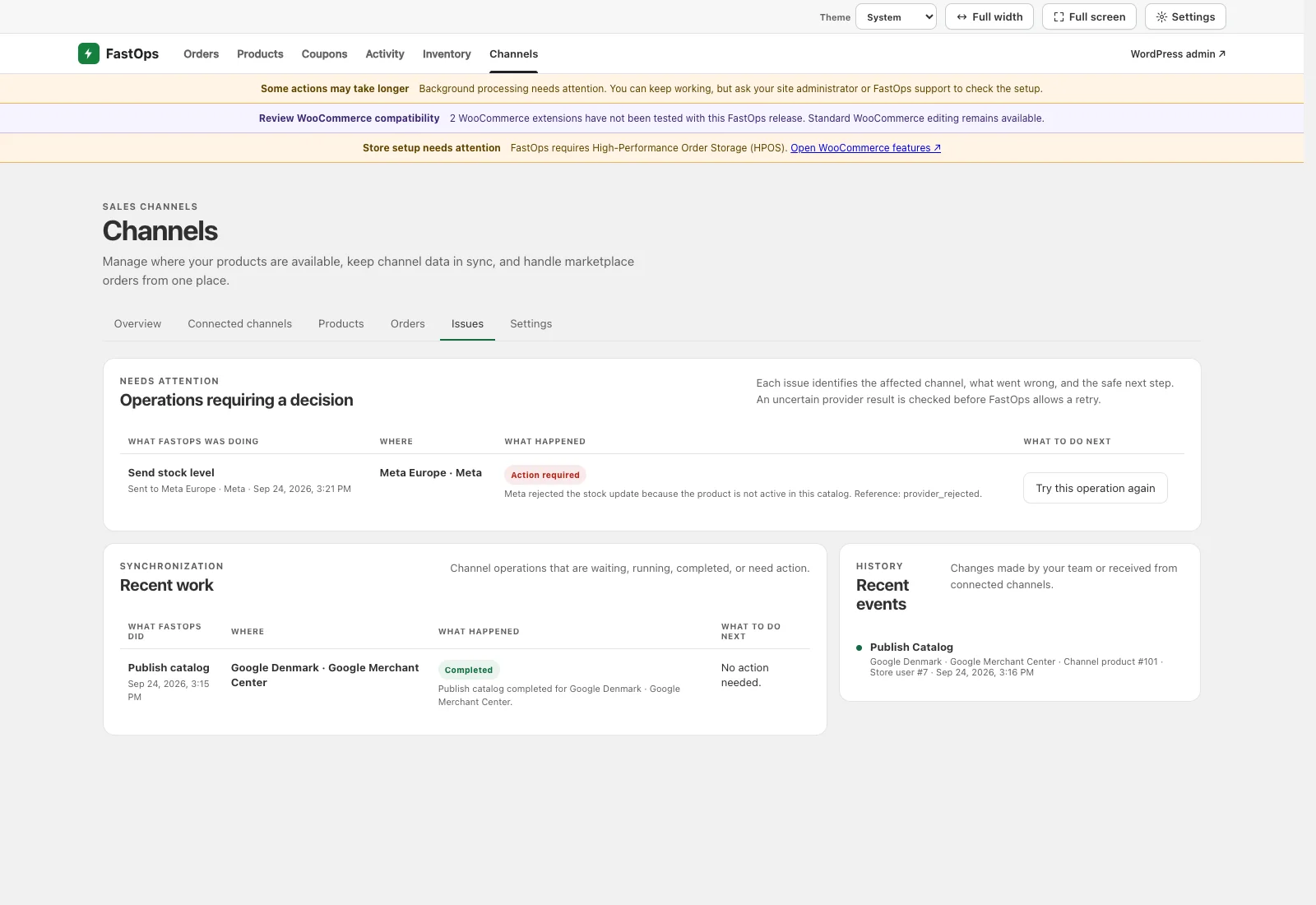Click Try this operation again
Image resolution: width=1316 pixels, height=905 pixels.
[1095, 488]
